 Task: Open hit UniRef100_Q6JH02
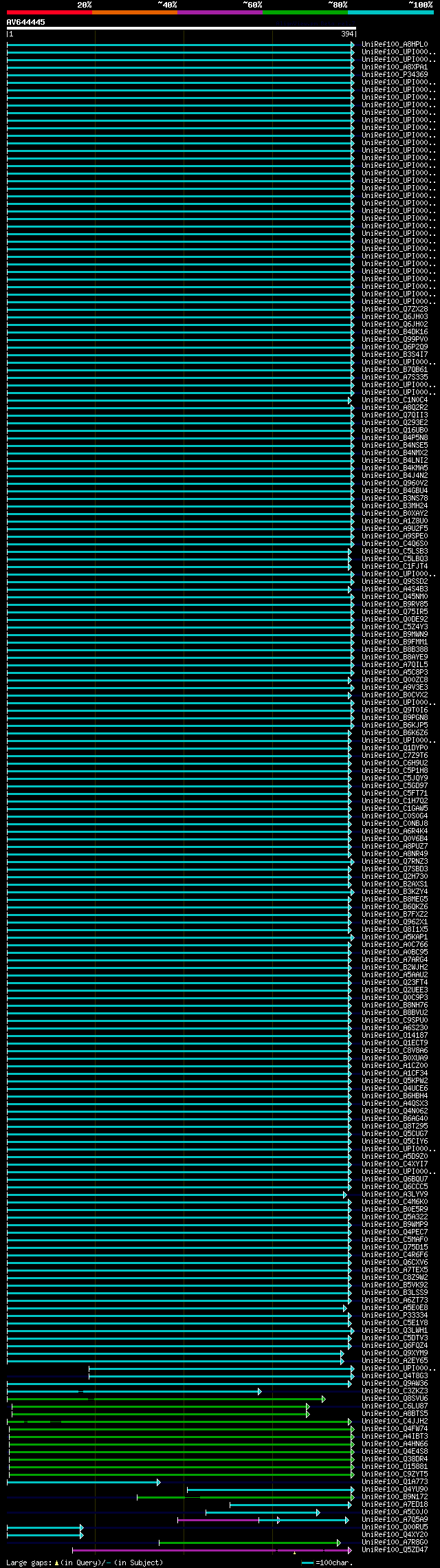pyautogui.click(x=395, y=325)
